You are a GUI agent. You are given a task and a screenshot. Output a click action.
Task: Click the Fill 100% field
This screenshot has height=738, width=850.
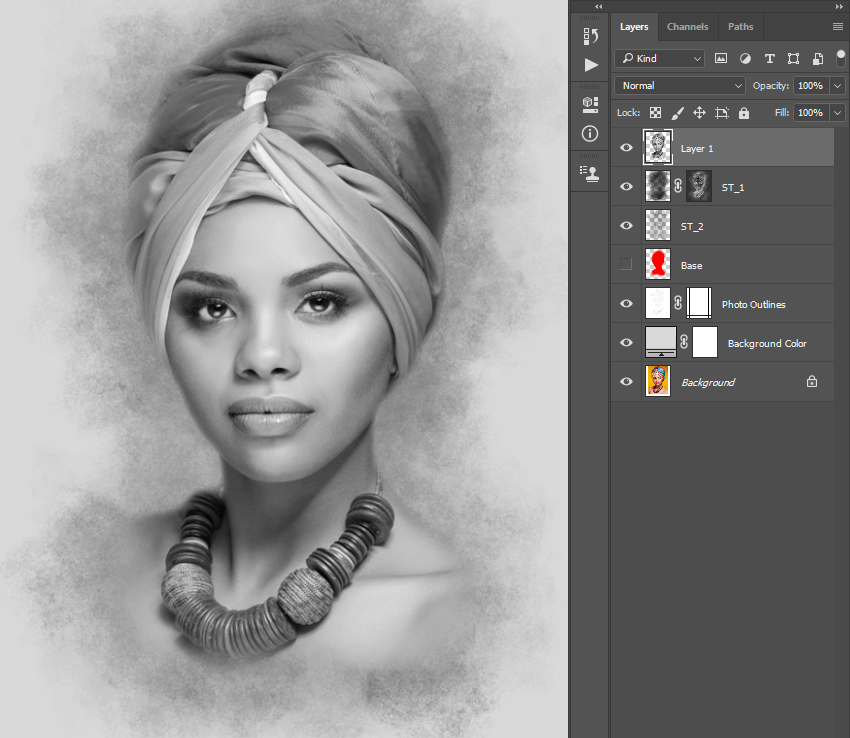[811, 113]
